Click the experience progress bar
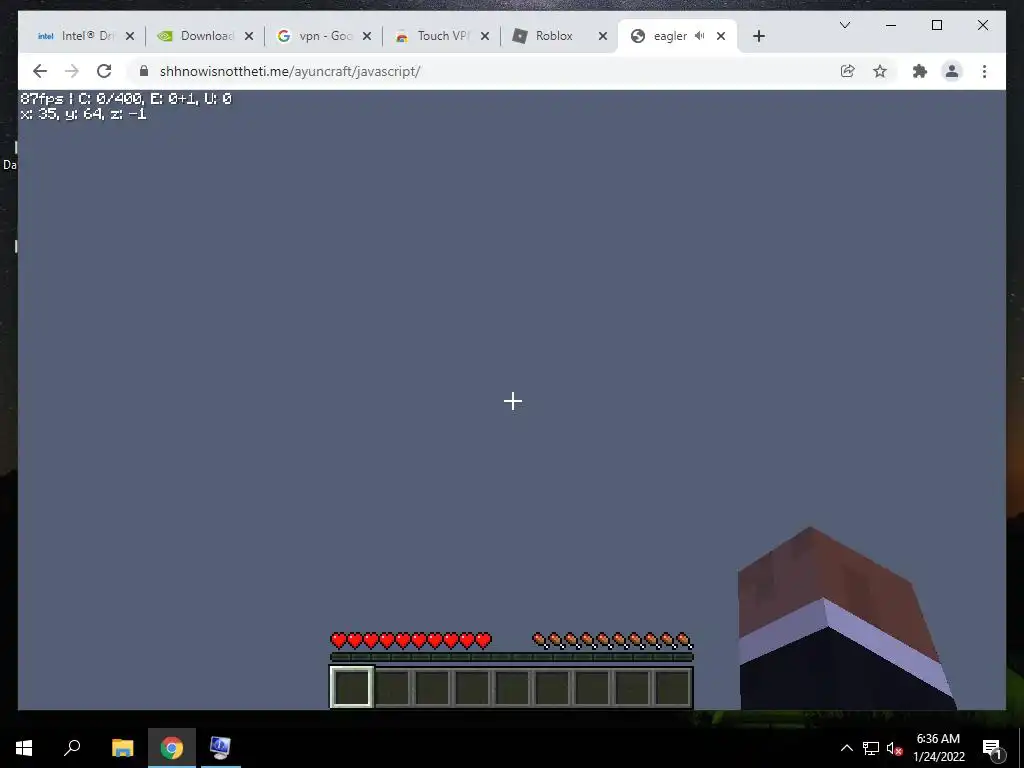The image size is (1024, 768). (x=511, y=657)
